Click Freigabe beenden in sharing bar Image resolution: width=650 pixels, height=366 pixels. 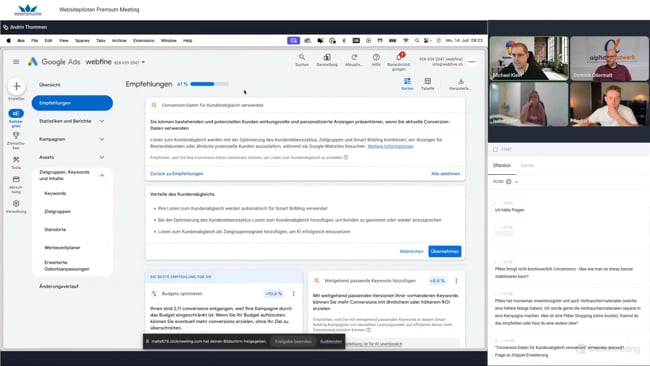click(x=293, y=342)
